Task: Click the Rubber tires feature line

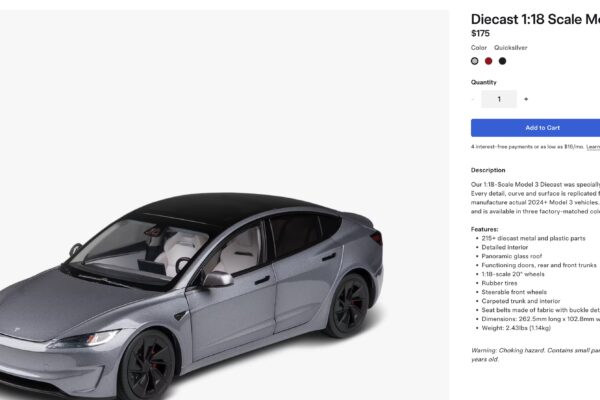Action: (499, 283)
